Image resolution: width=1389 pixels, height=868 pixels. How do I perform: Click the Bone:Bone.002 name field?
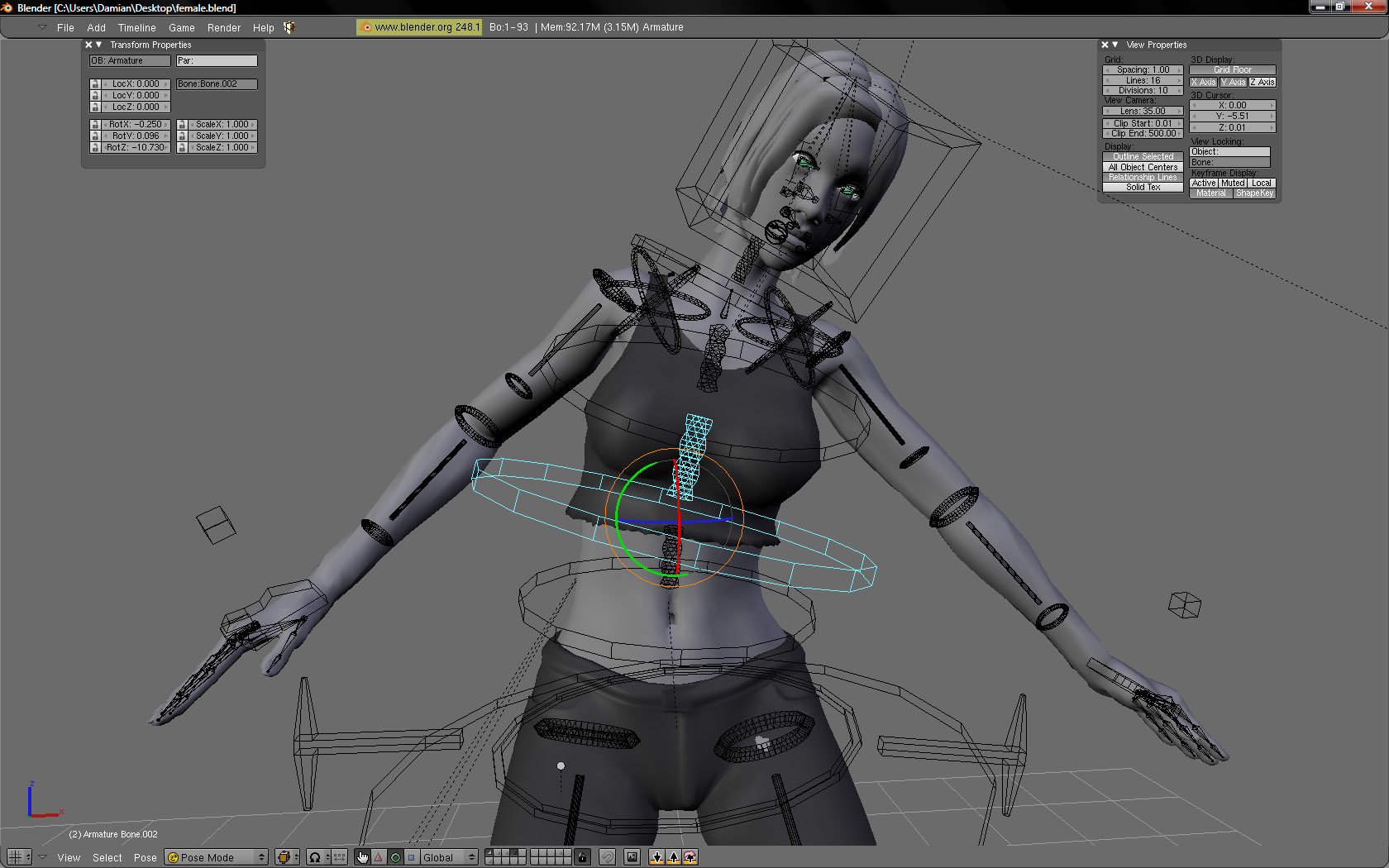coord(216,83)
